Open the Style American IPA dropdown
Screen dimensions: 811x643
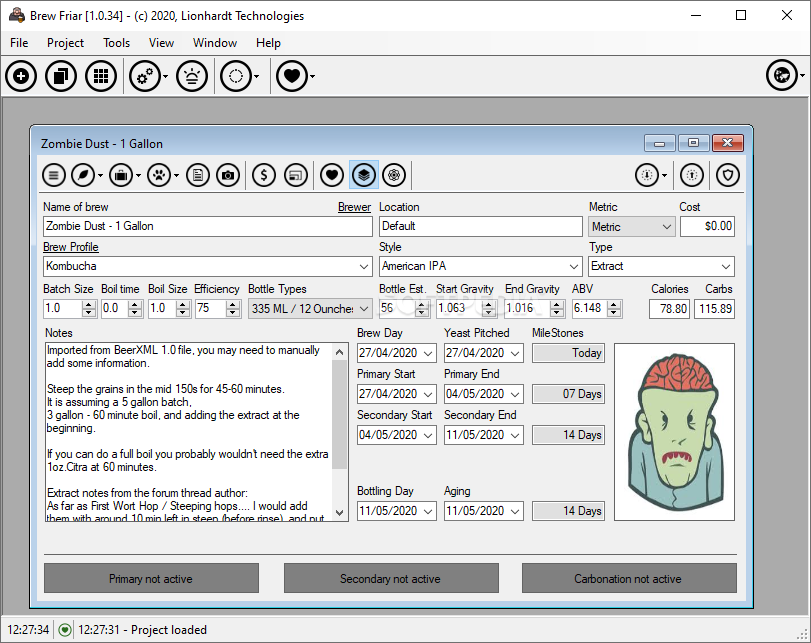(x=574, y=267)
